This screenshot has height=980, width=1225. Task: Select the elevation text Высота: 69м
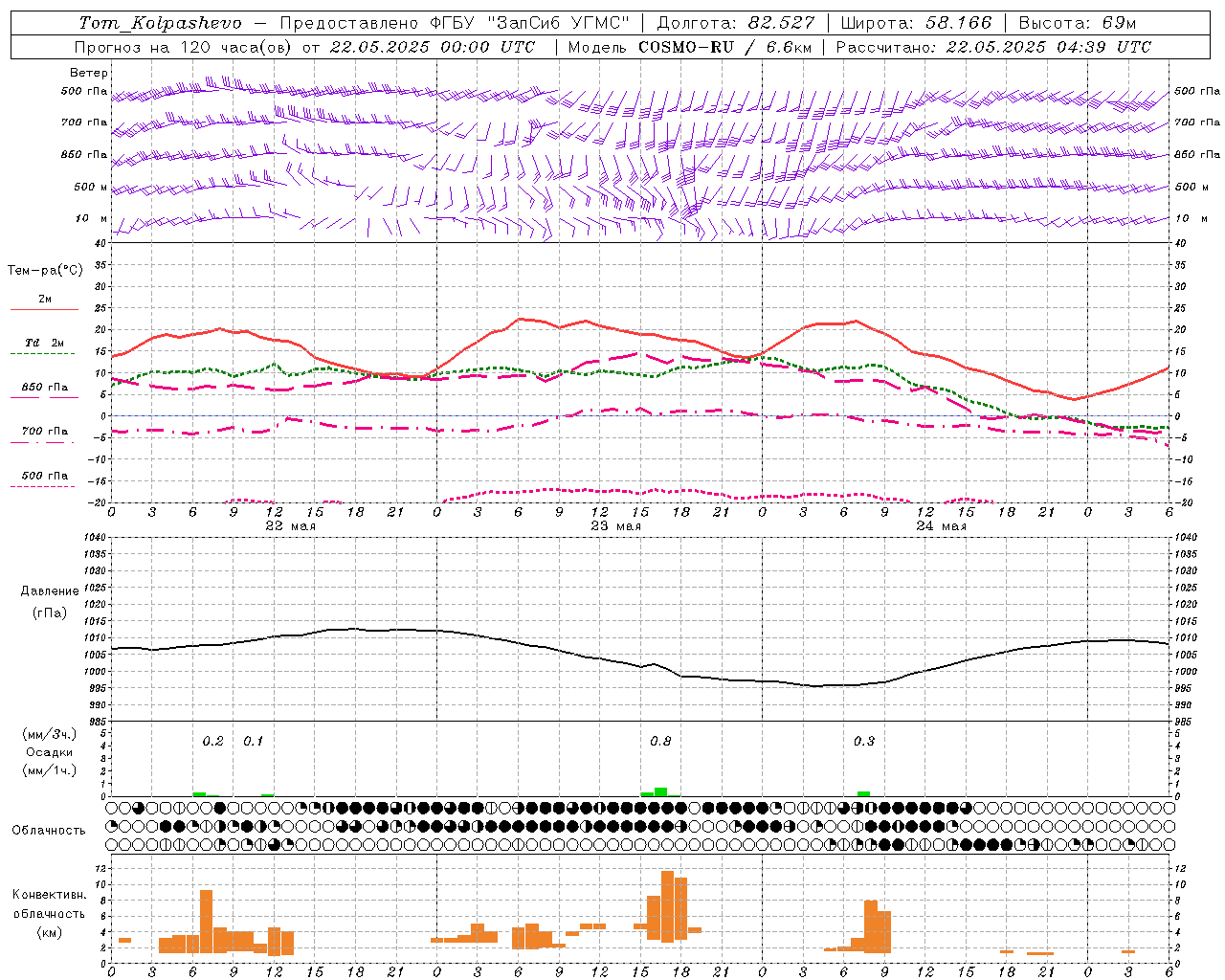(1078, 23)
